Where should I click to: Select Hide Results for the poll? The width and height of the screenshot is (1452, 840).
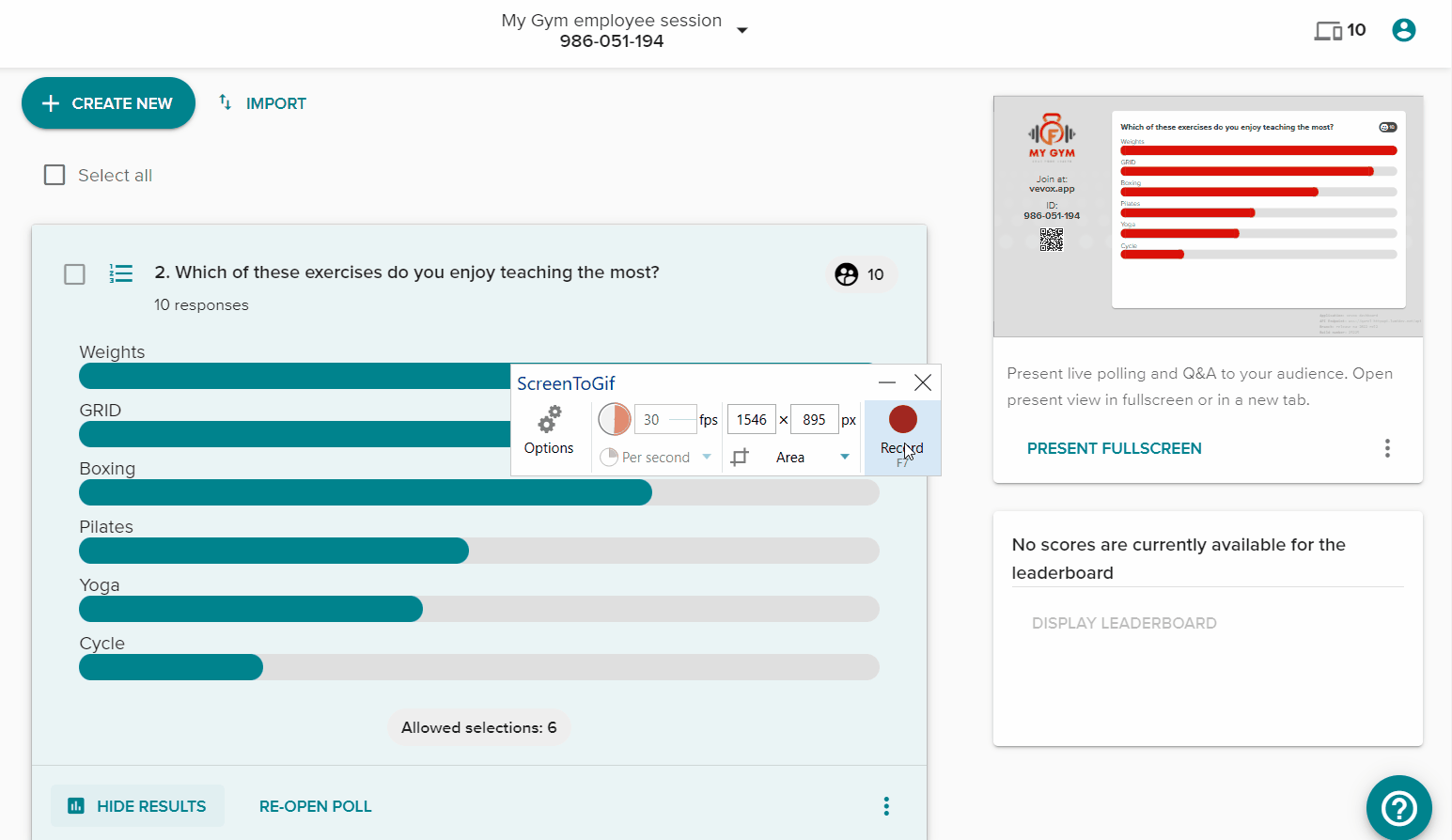pyautogui.click(x=136, y=805)
